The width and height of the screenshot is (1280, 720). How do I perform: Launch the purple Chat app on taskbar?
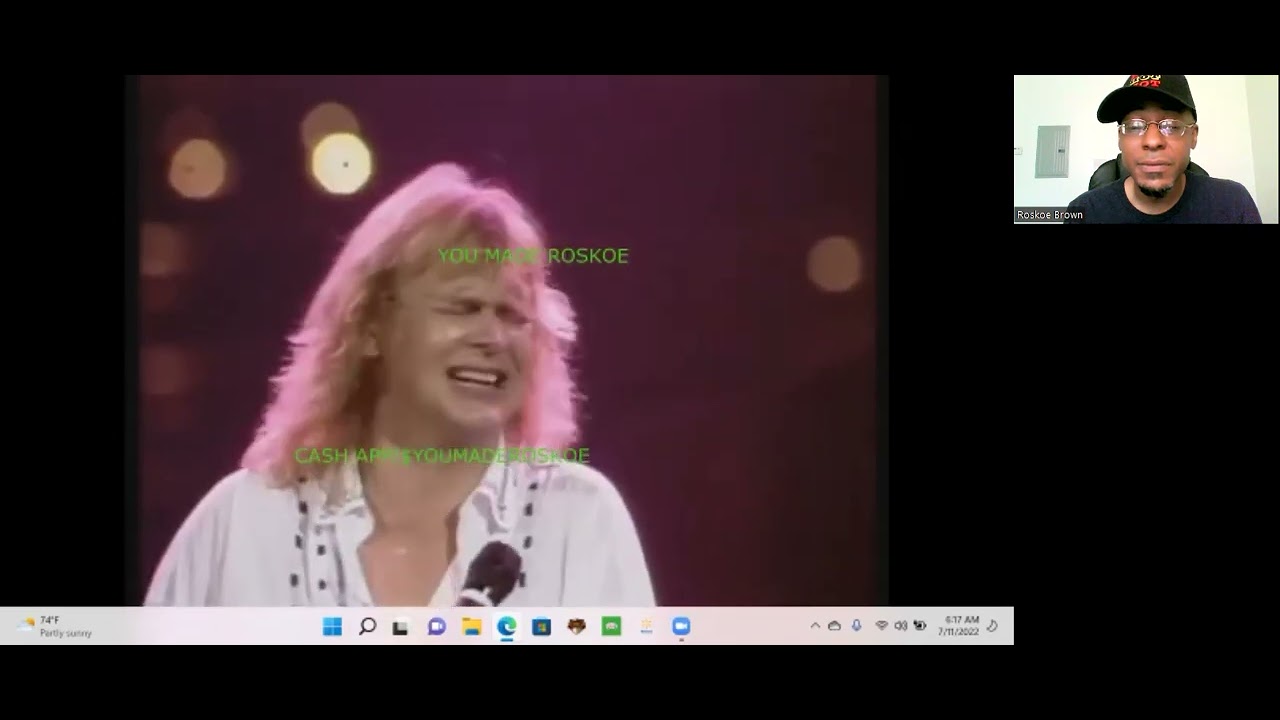click(436, 626)
